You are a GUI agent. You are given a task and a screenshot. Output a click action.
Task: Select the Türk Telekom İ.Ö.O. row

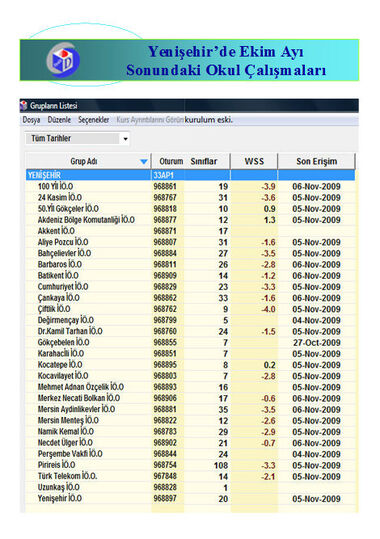191,476
